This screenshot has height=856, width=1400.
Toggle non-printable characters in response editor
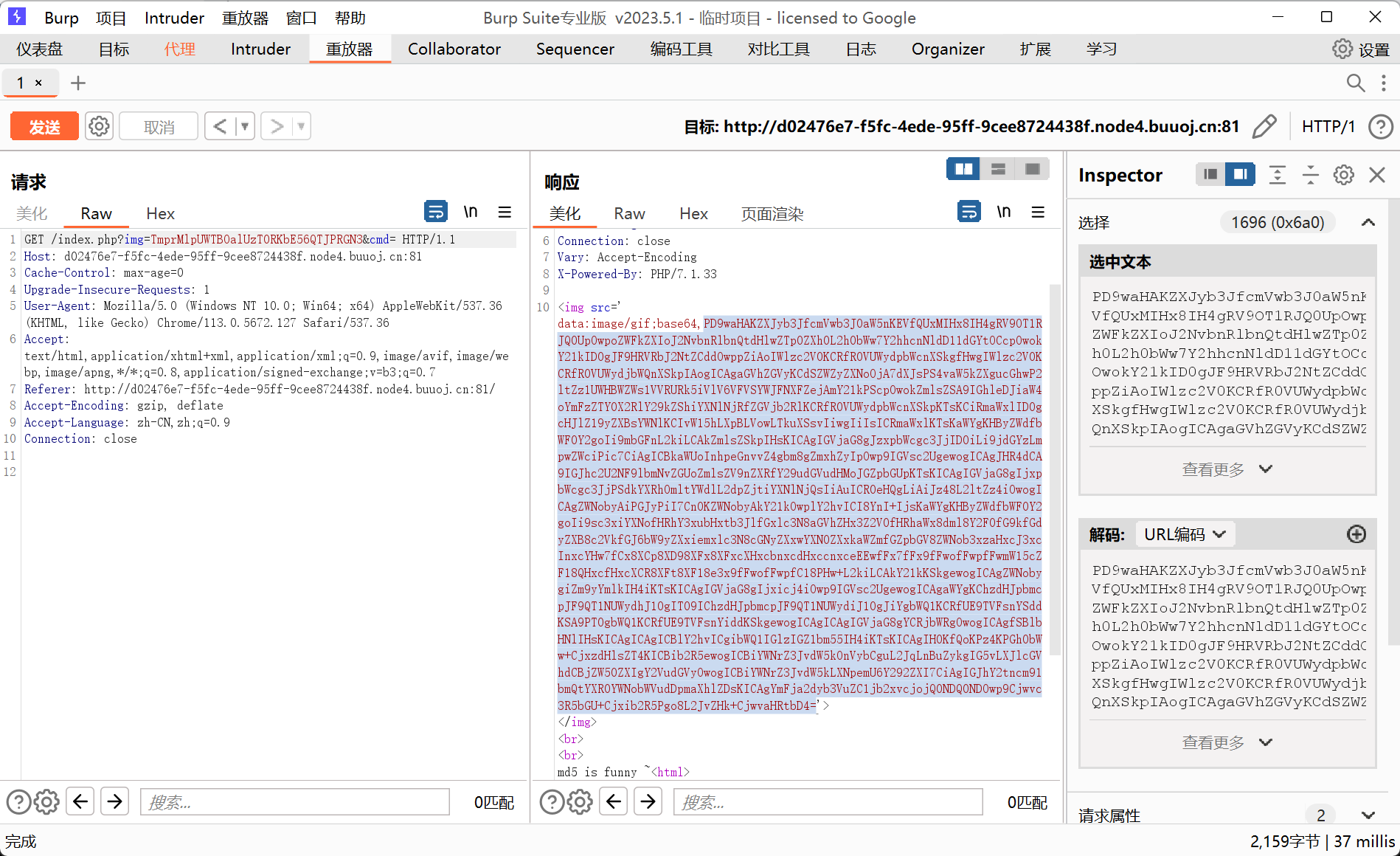pyautogui.click(x=1004, y=212)
